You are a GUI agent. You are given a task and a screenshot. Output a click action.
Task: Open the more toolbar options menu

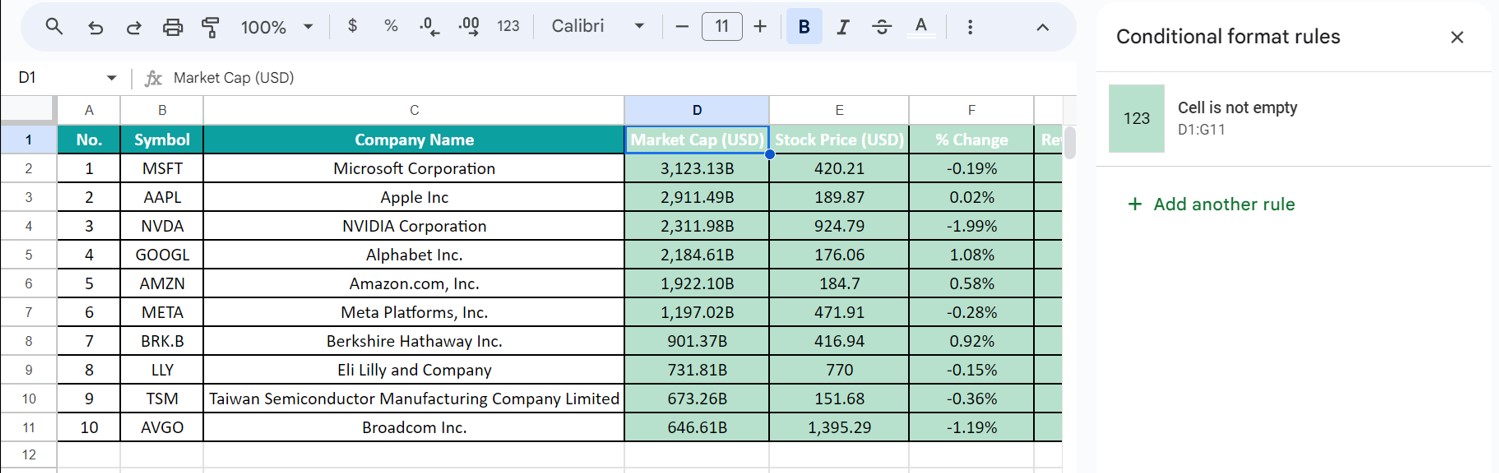[x=970, y=27]
